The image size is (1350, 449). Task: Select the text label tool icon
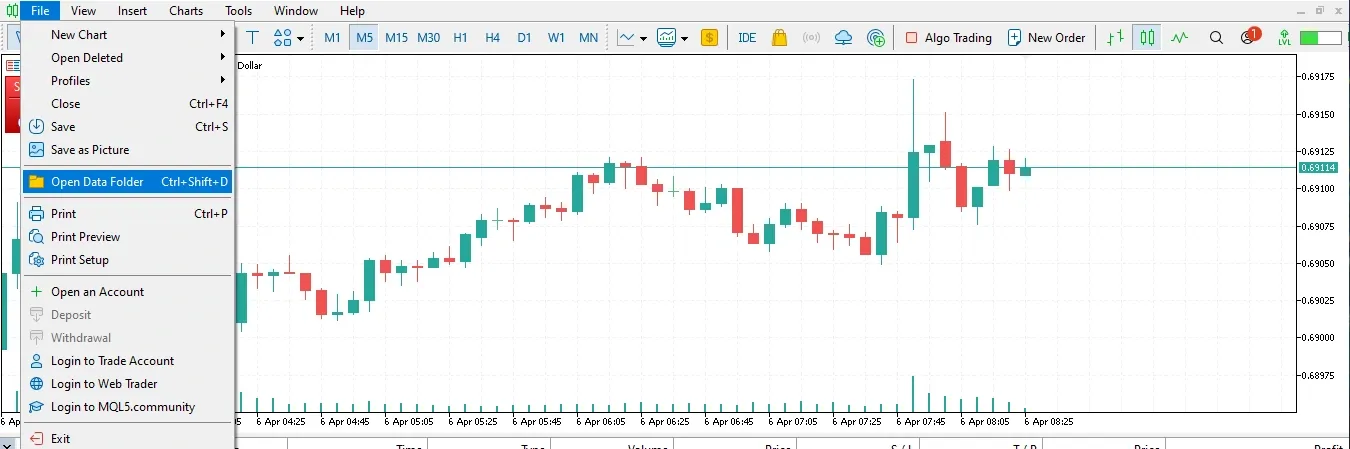click(253, 38)
